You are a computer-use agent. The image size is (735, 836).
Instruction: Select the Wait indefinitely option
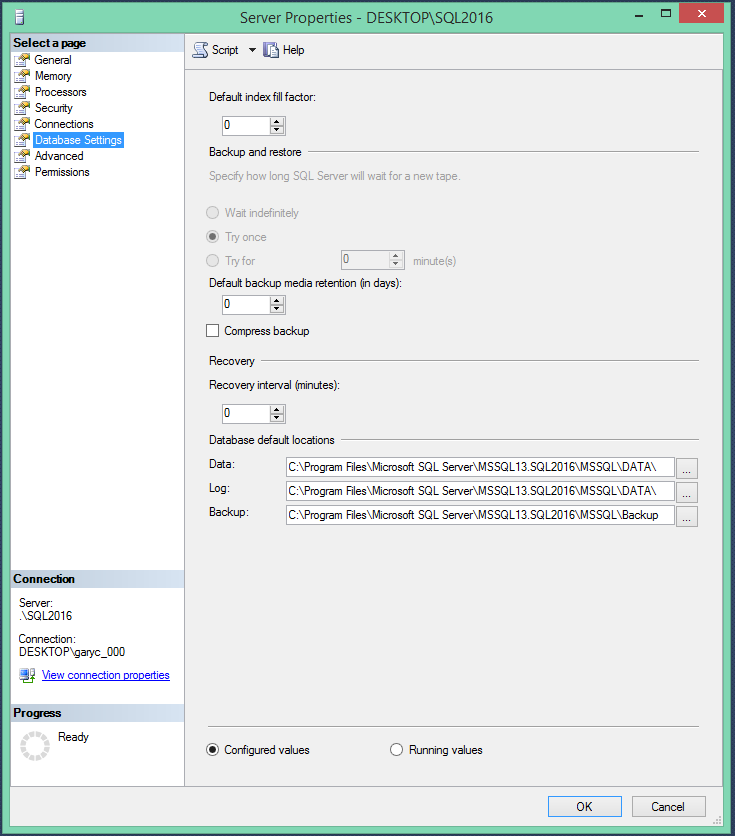(x=213, y=213)
